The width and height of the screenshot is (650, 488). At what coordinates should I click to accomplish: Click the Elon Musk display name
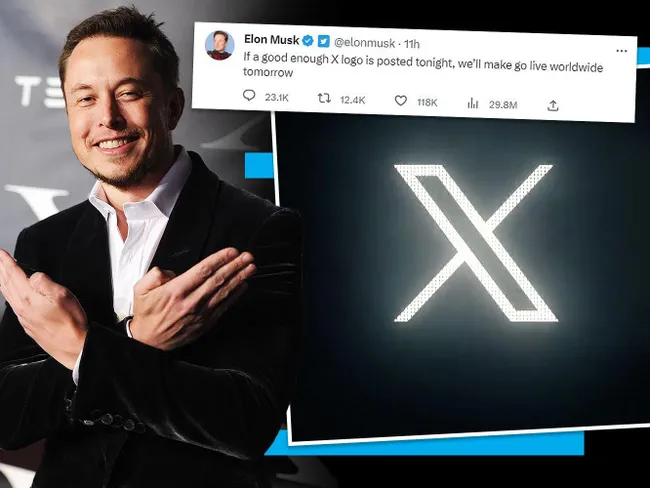pyautogui.click(x=272, y=39)
